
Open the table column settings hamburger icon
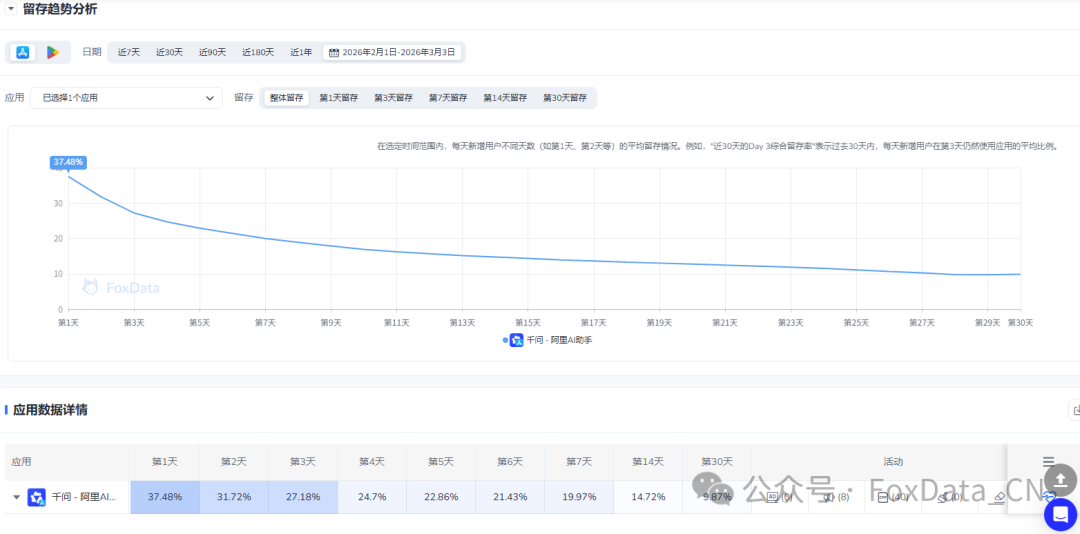[x=1048, y=462]
